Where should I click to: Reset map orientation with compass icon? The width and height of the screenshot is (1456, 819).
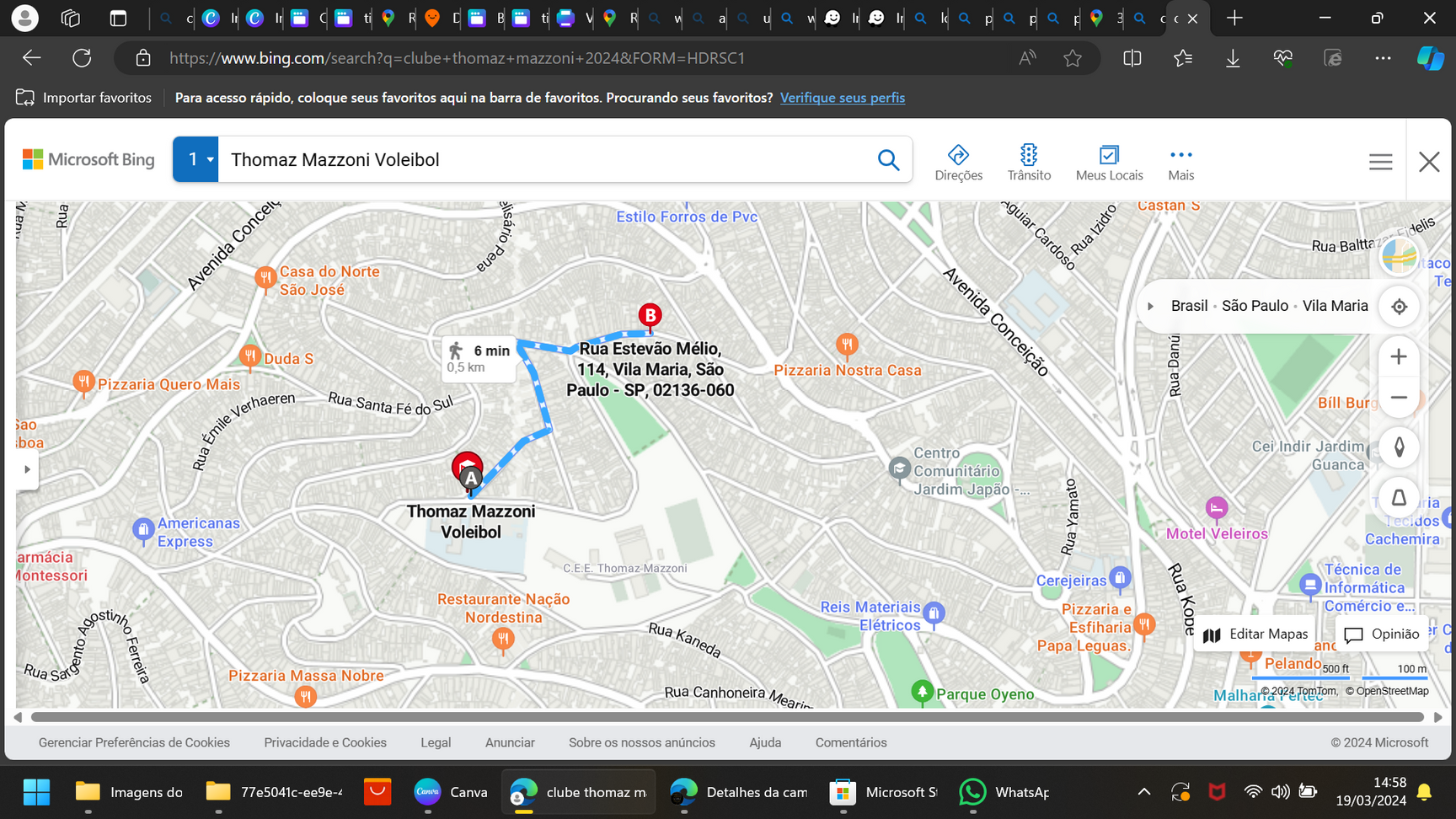coord(1399,447)
